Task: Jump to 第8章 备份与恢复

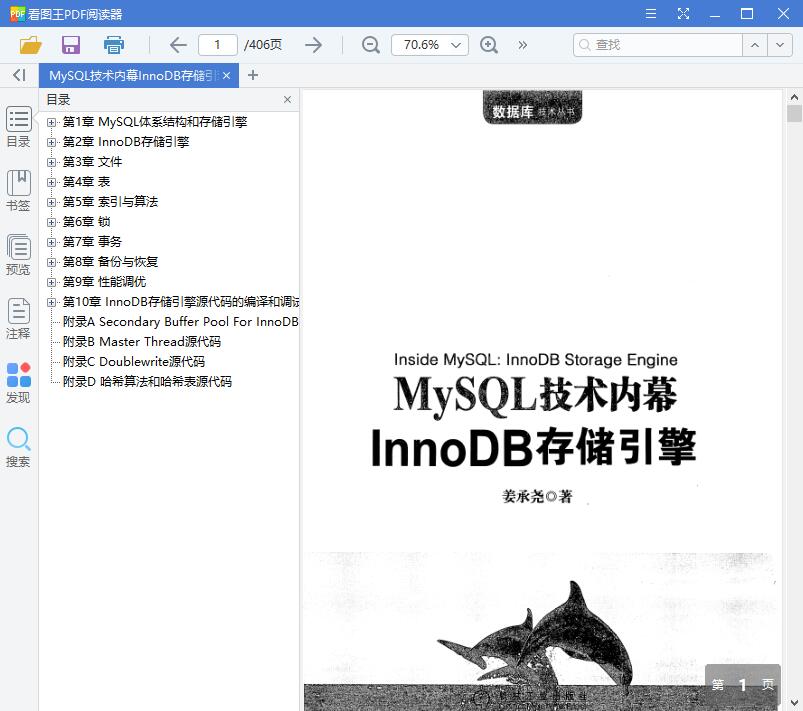Action: point(110,262)
